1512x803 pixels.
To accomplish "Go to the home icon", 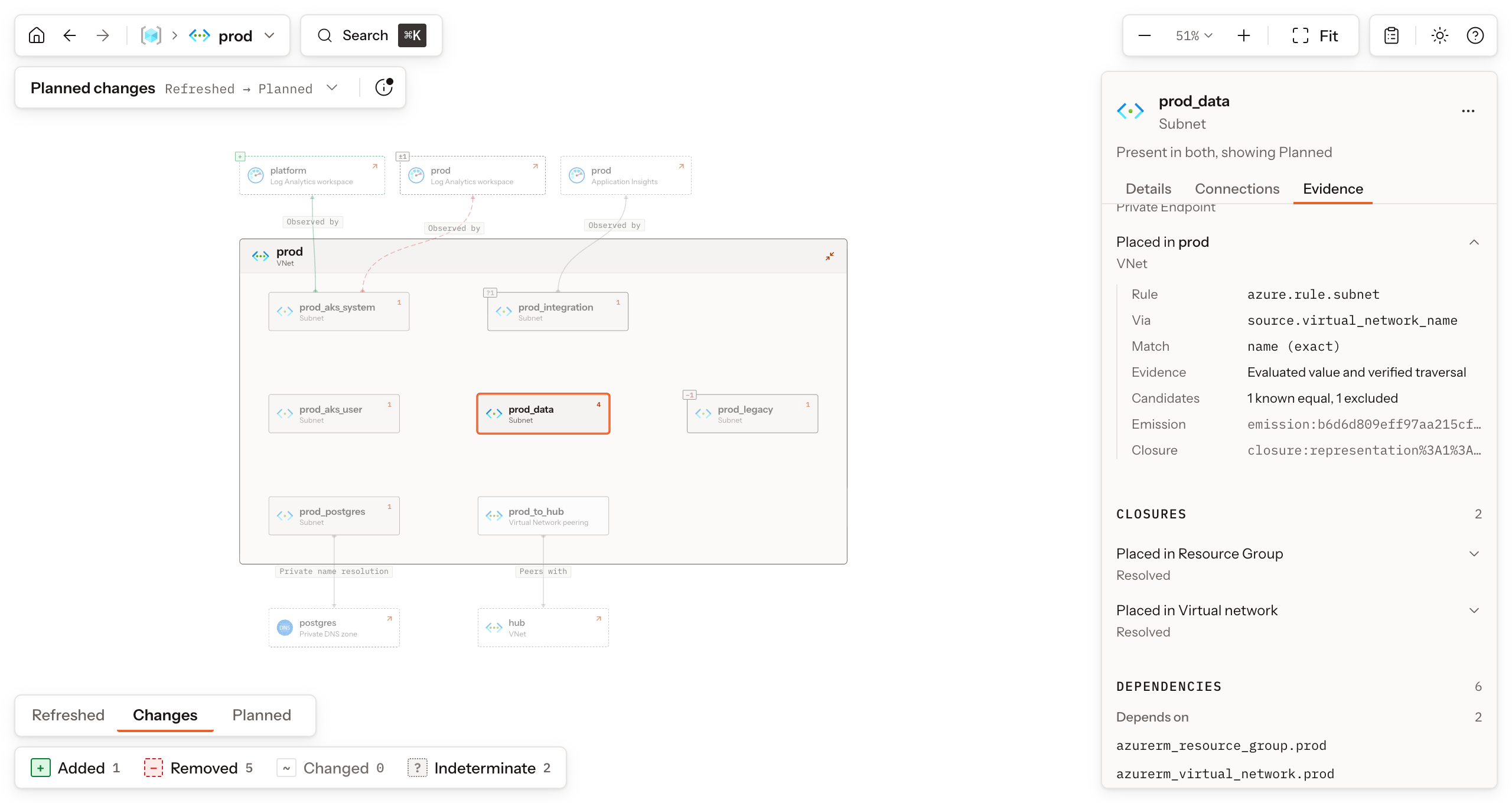I will [x=37, y=35].
